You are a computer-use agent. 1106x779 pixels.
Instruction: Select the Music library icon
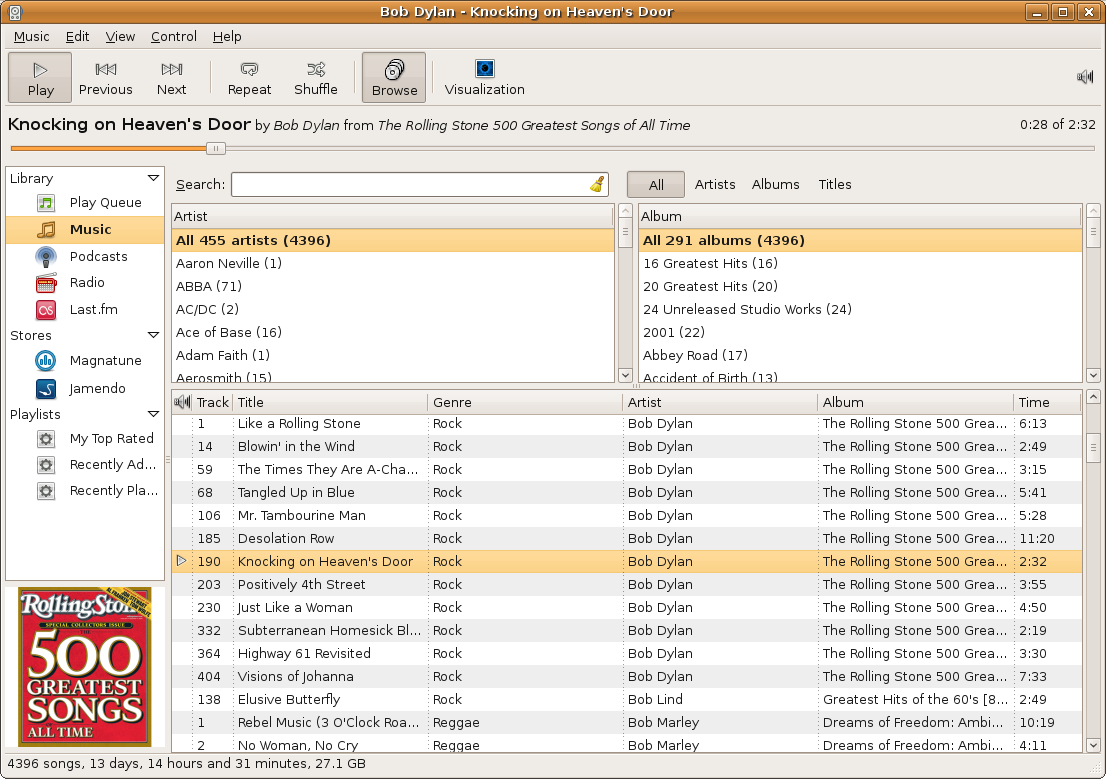(x=46, y=229)
